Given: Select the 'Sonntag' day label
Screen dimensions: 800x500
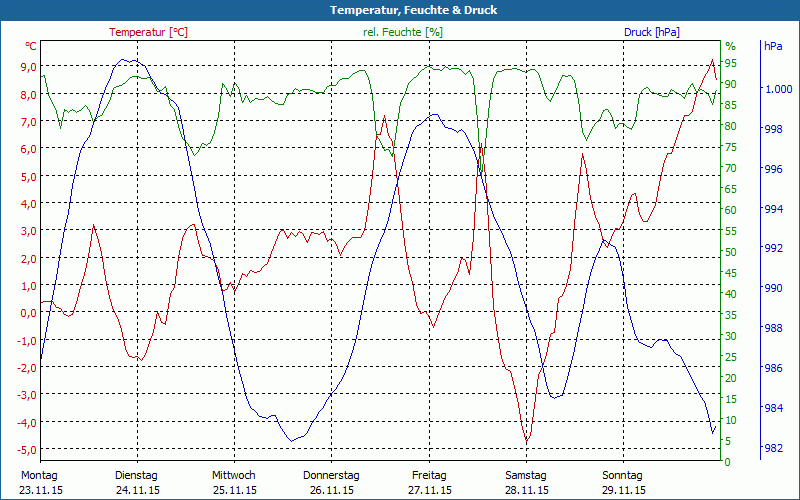Looking at the screenshot, I should 622,476.
